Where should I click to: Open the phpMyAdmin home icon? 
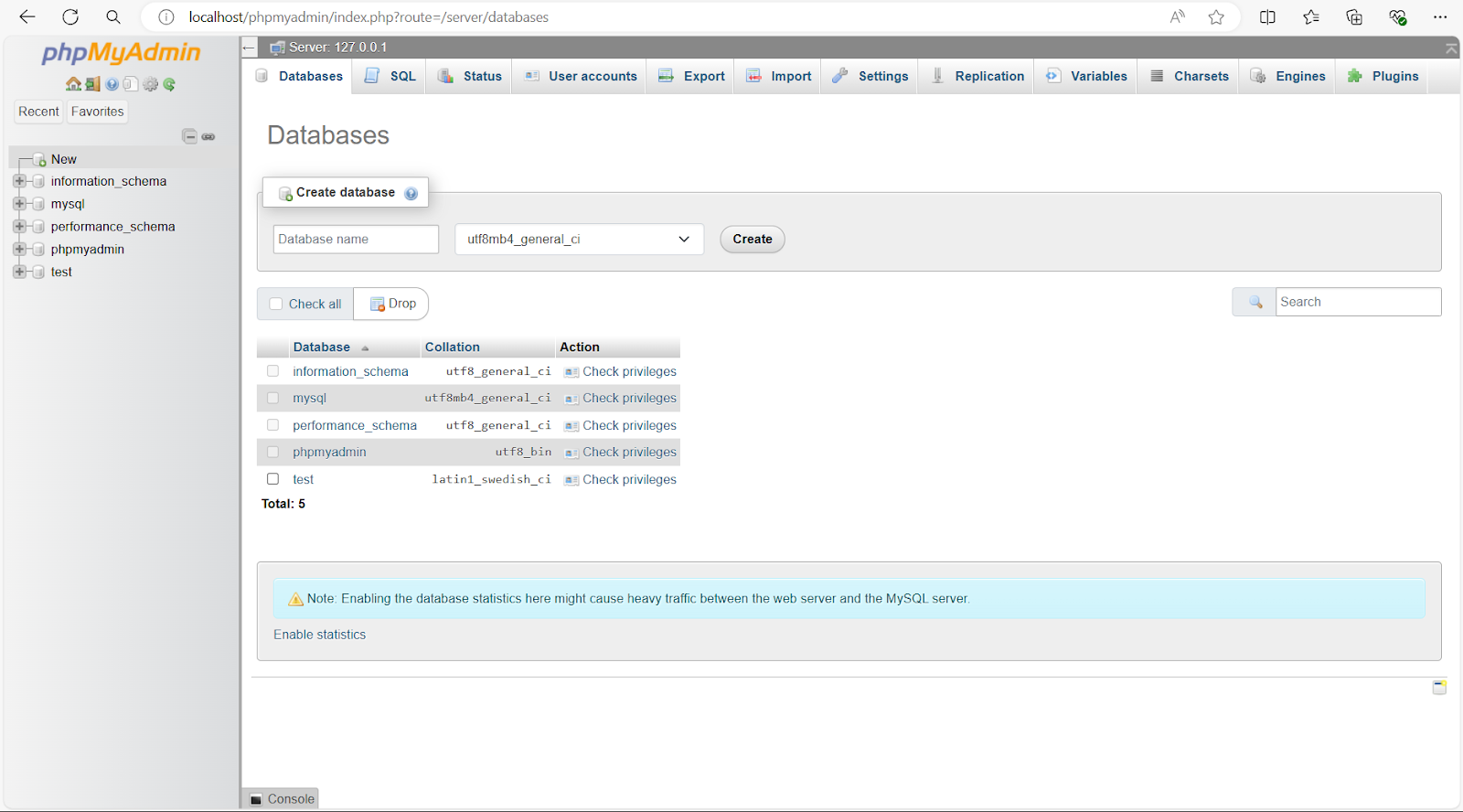pyautogui.click(x=73, y=84)
